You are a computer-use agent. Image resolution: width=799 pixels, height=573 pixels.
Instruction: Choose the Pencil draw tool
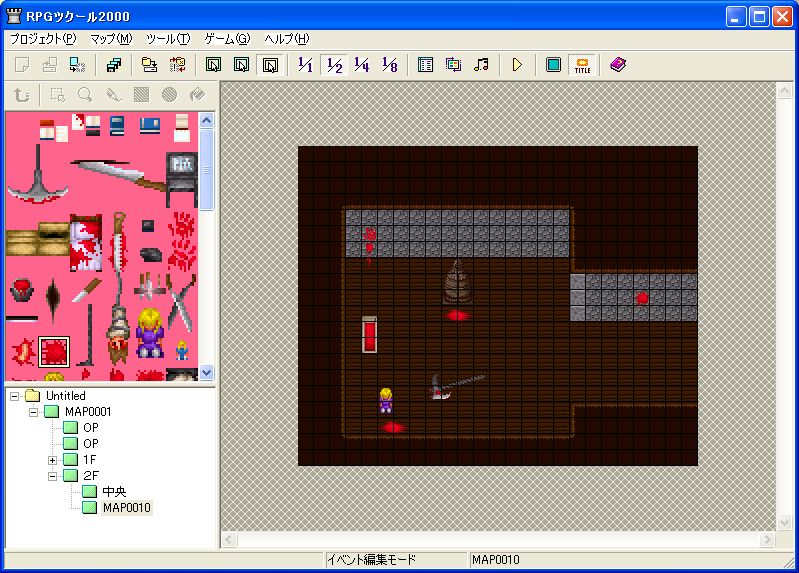coord(113,95)
